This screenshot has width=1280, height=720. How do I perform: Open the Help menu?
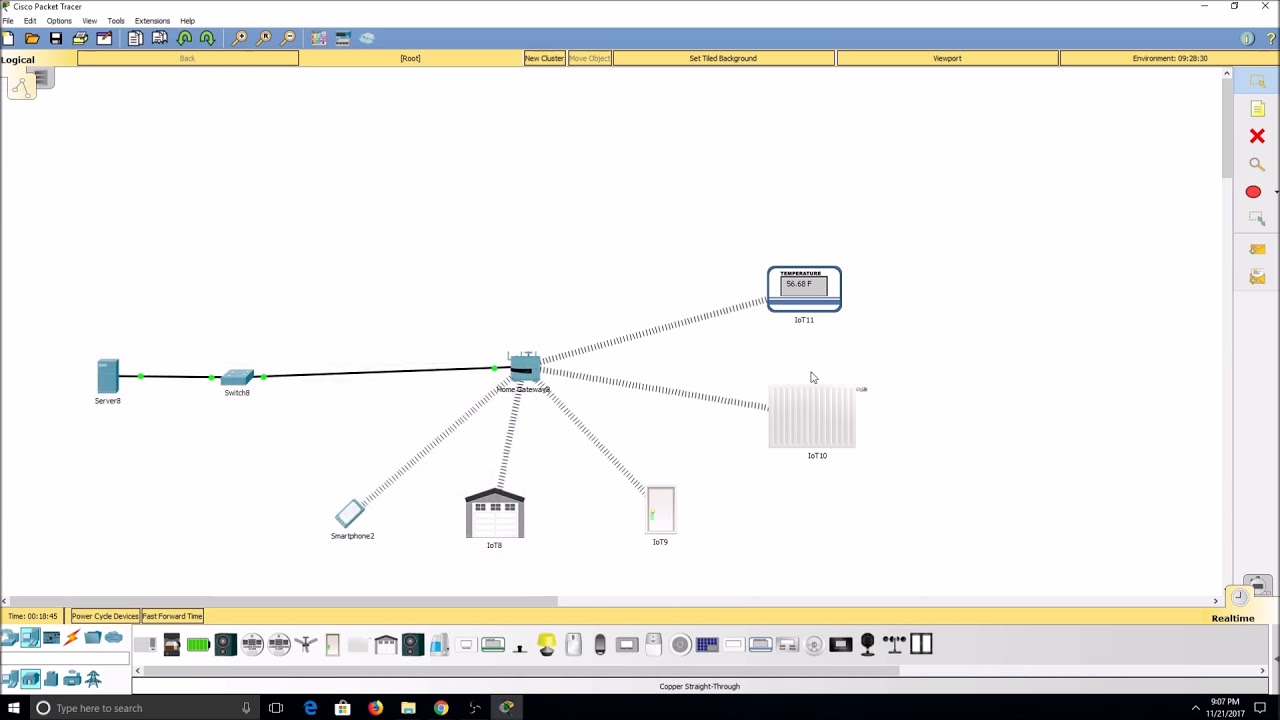pos(187,21)
